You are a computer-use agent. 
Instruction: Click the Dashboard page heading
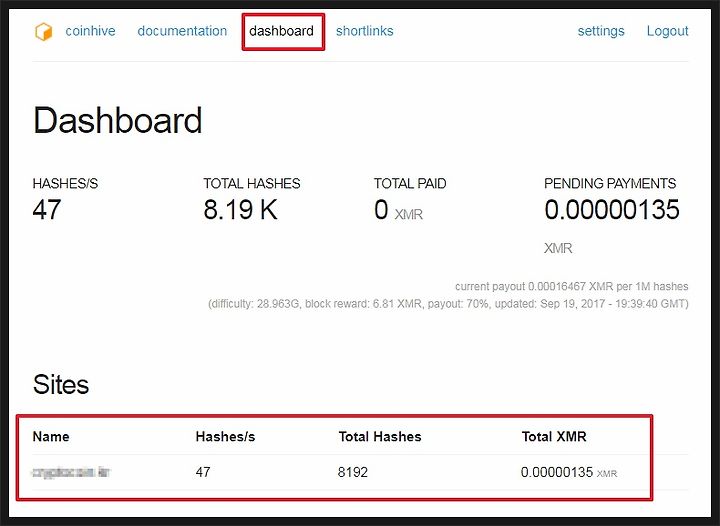tap(118, 120)
